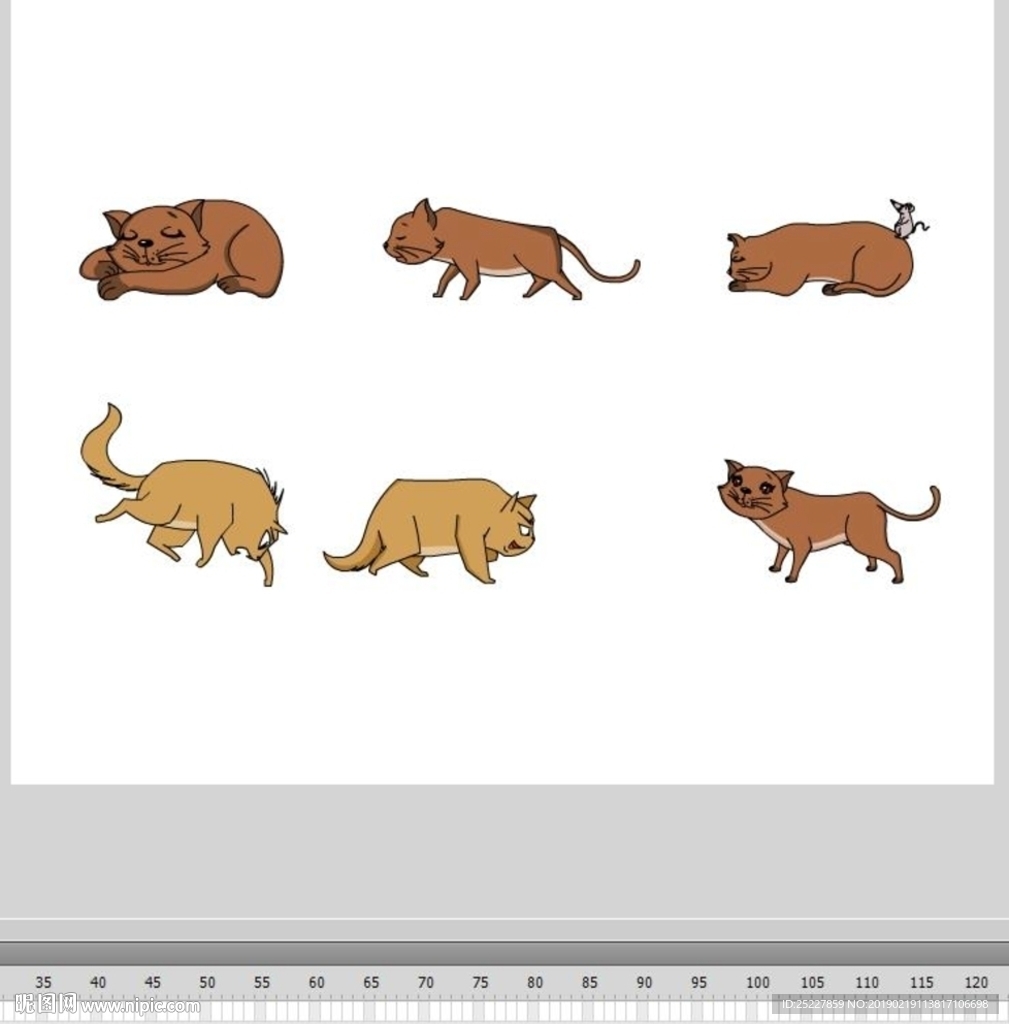
Task: Jump to frame 90 on timeline ruler
Action: coord(645,982)
